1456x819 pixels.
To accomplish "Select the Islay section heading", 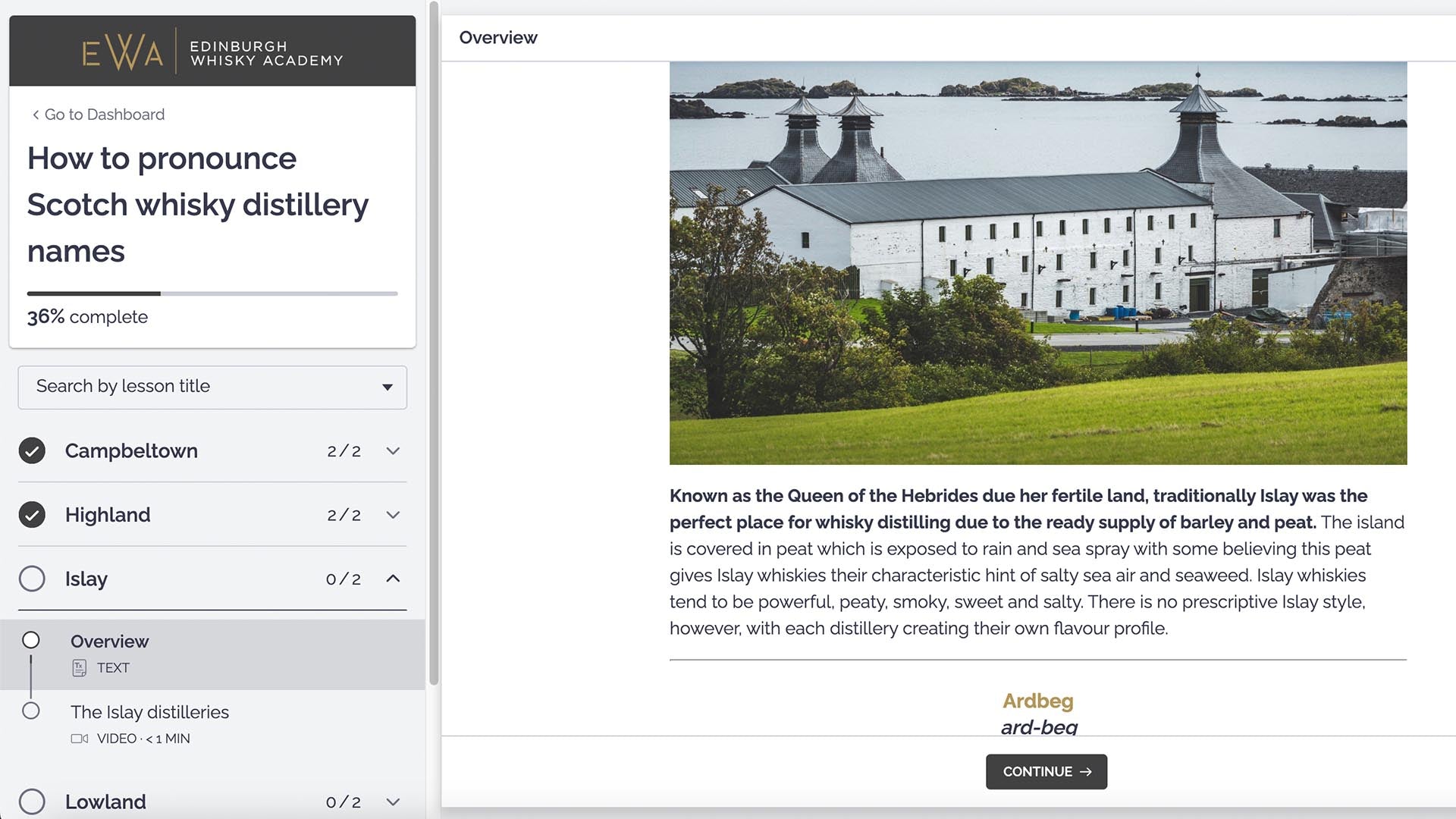I will pyautogui.click(x=86, y=579).
